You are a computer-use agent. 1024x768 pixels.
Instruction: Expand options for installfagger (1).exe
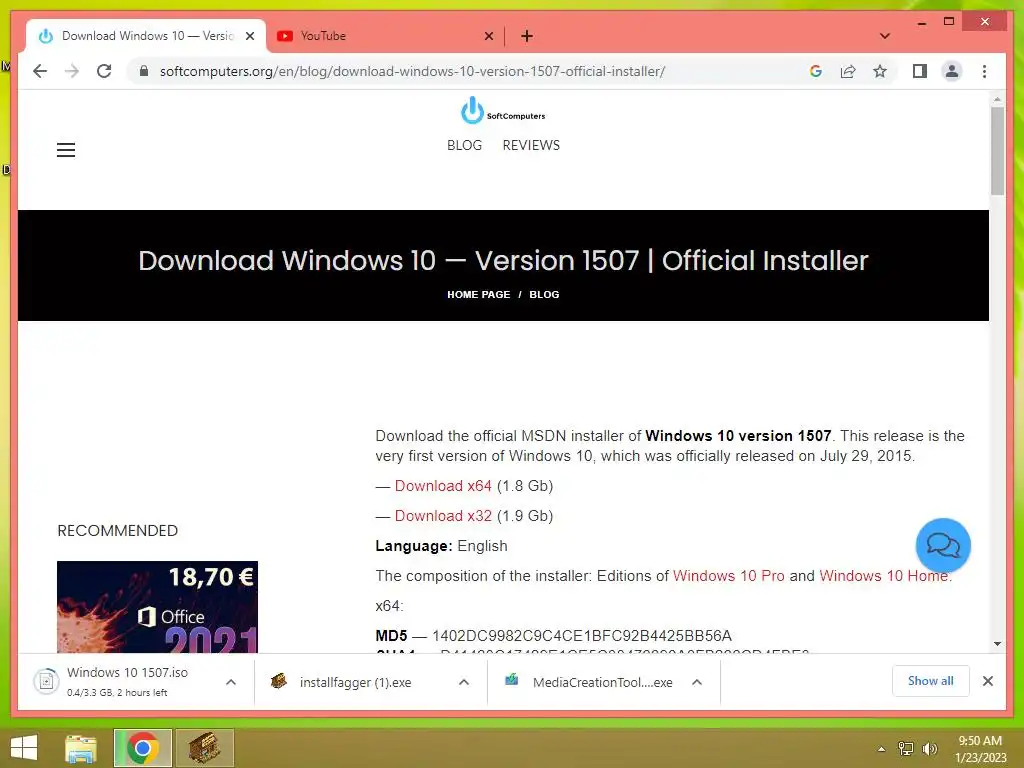[464, 682]
